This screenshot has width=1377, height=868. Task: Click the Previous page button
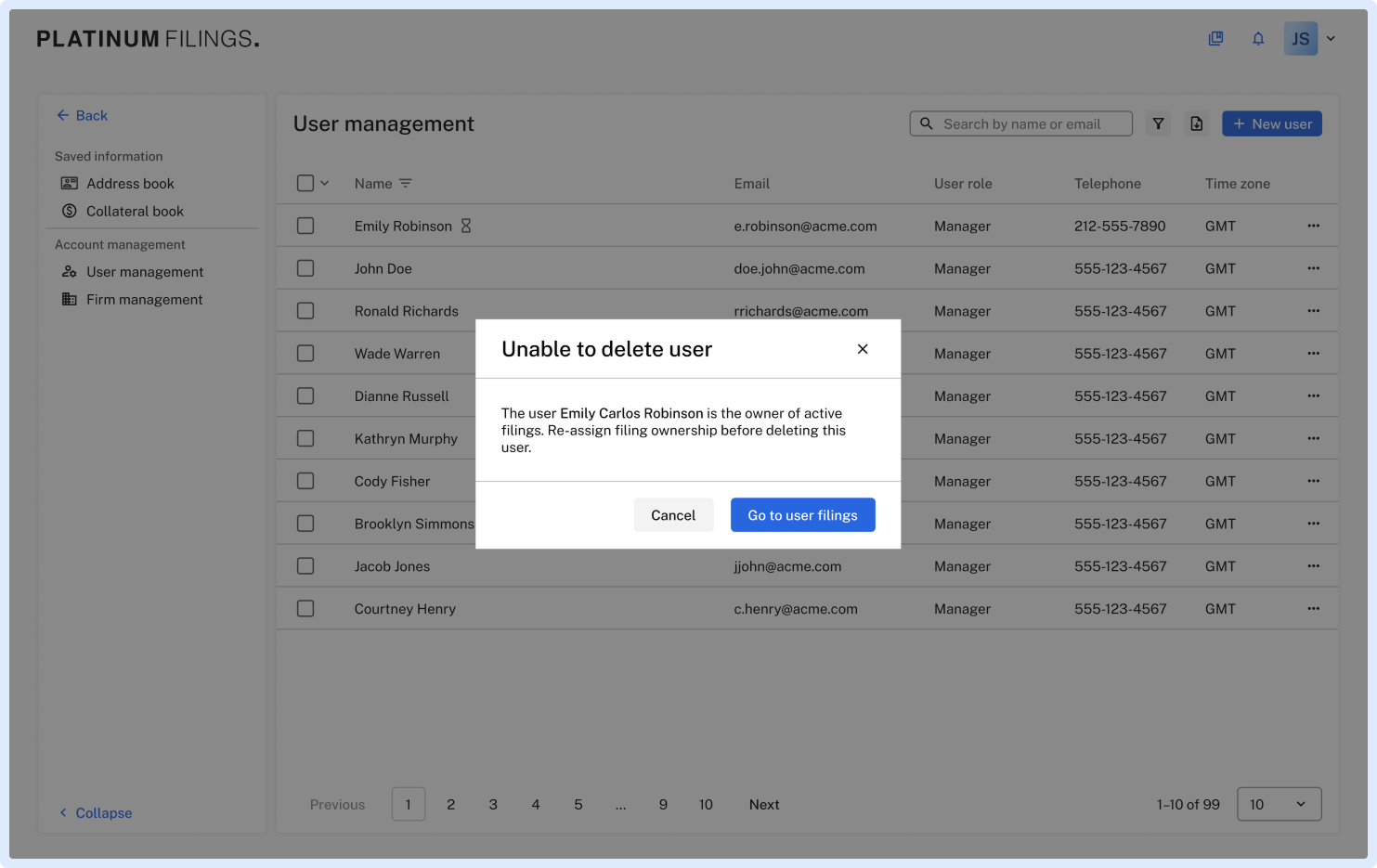[337, 805]
